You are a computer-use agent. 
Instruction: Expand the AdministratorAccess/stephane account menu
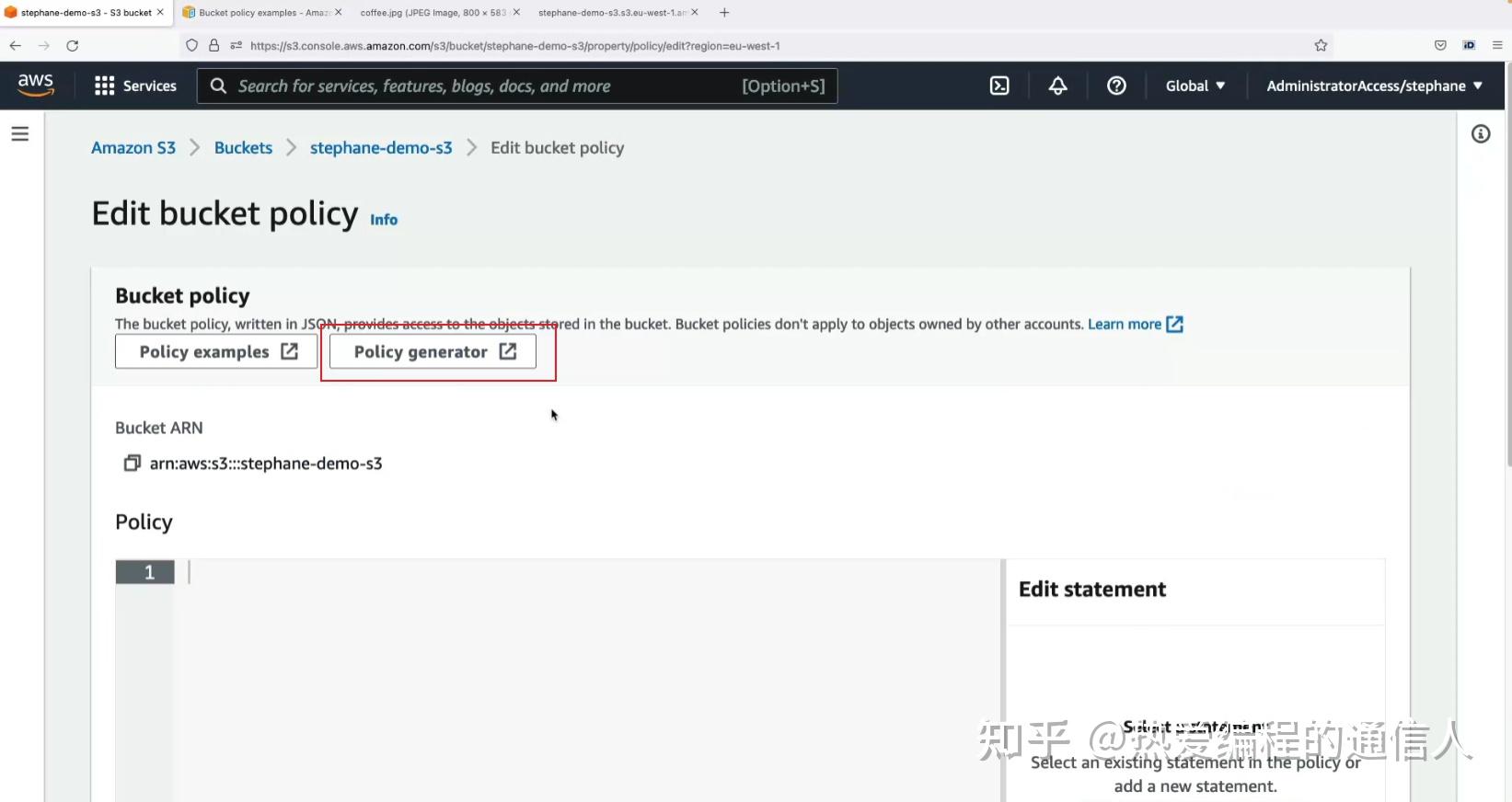coord(1374,86)
